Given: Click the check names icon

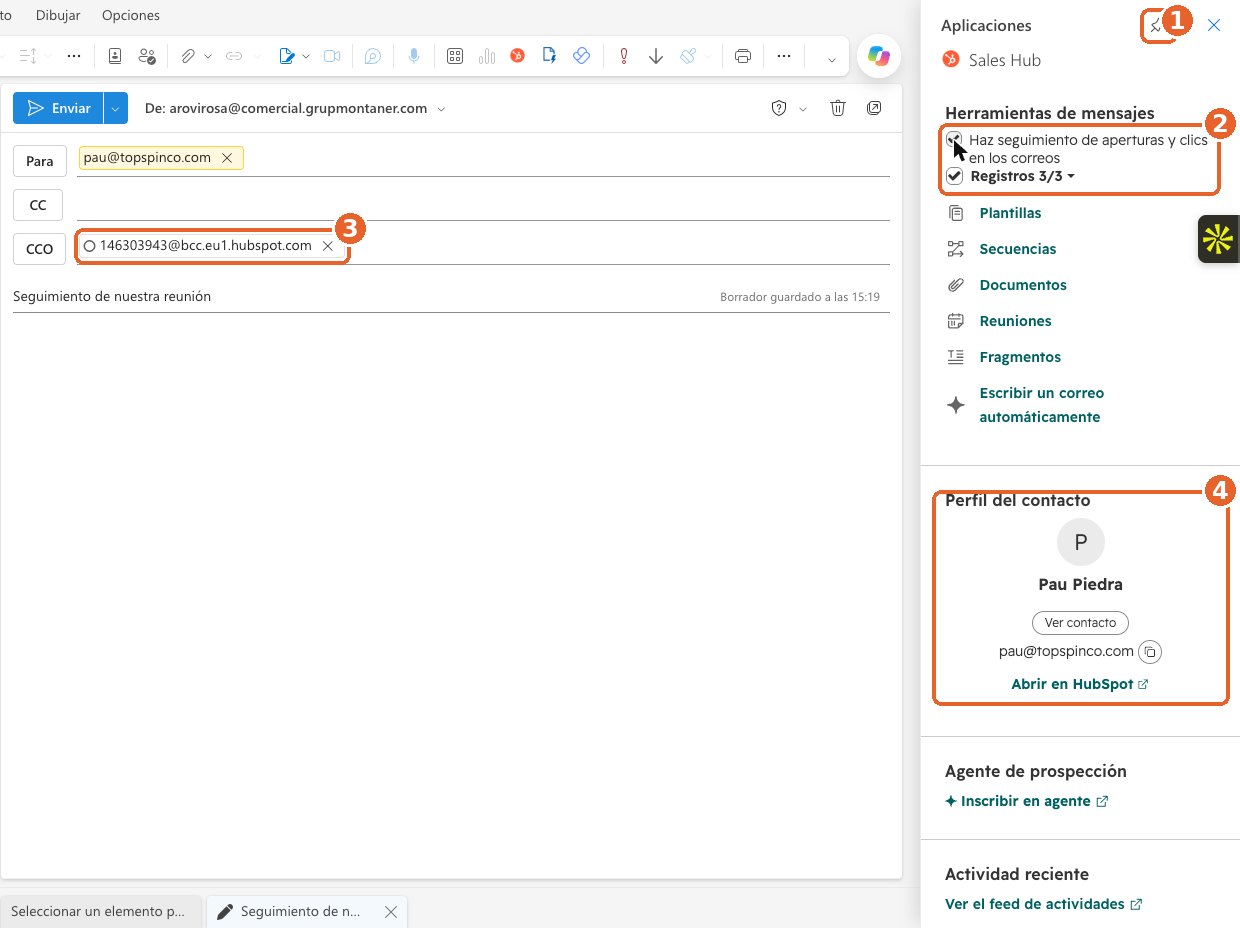Looking at the screenshot, I should (x=148, y=56).
